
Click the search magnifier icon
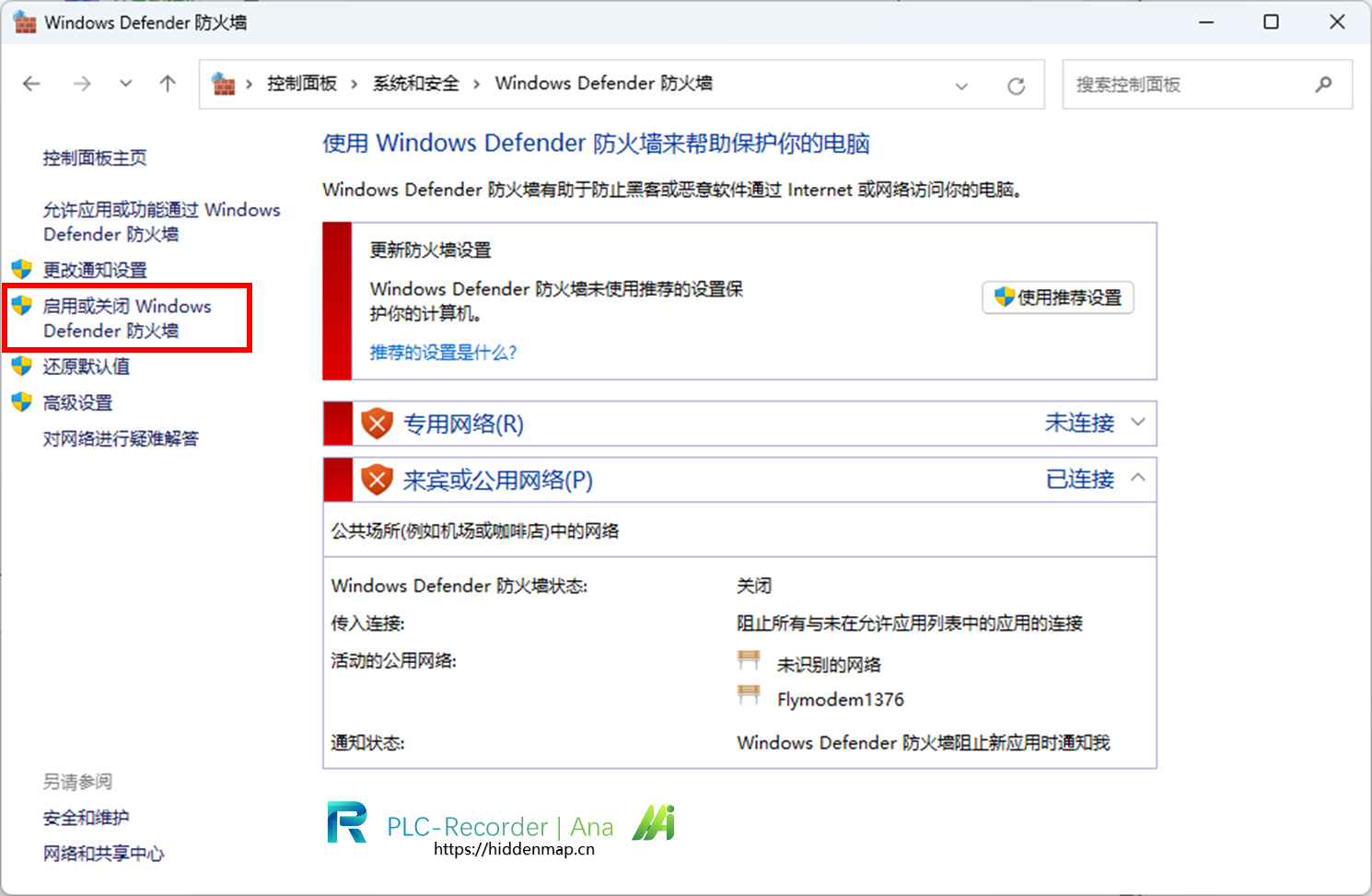(x=1323, y=85)
